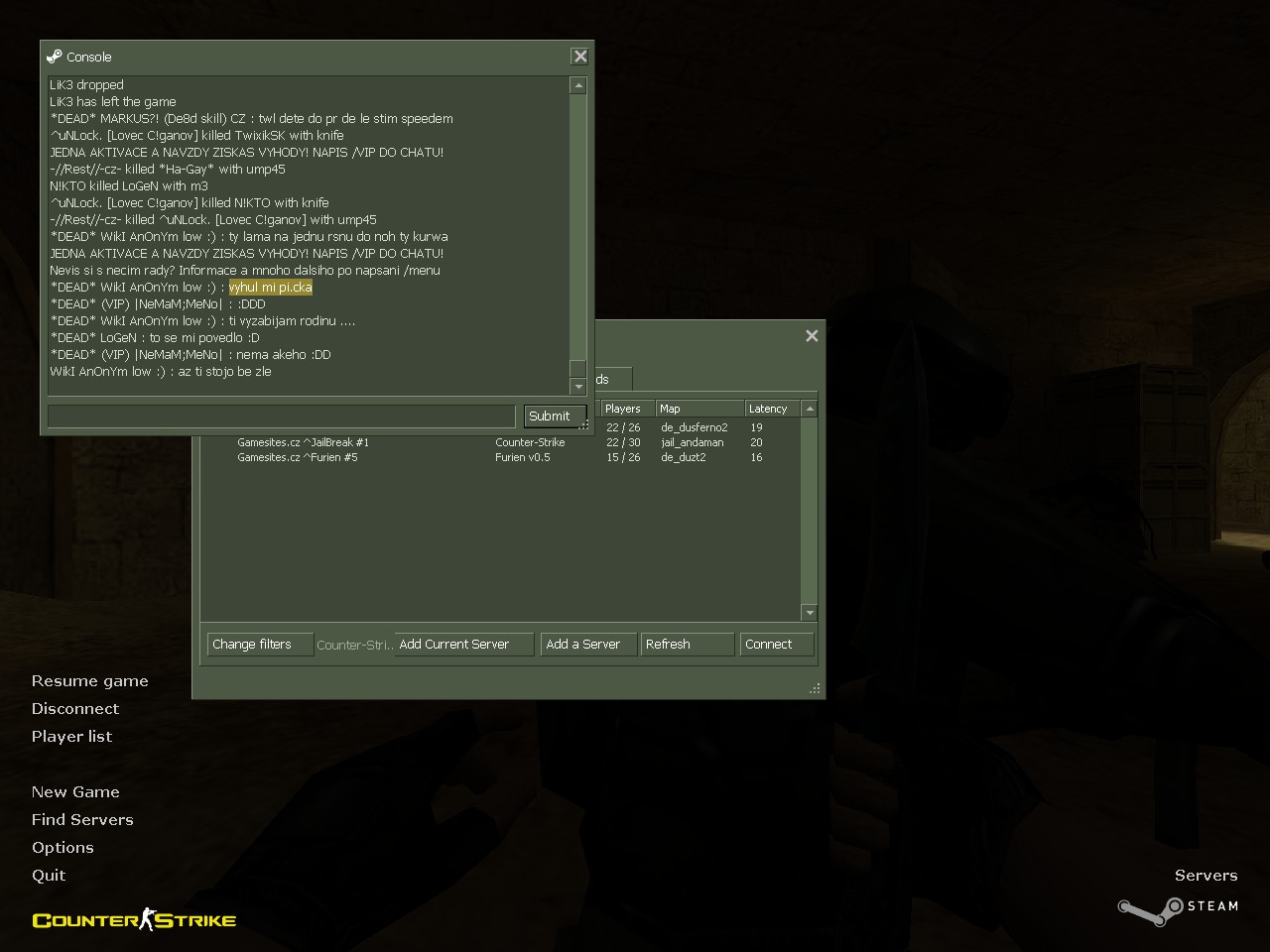Screen dimensions: 1270x952
Task: Sort servers by Latency column header
Action: point(771,409)
